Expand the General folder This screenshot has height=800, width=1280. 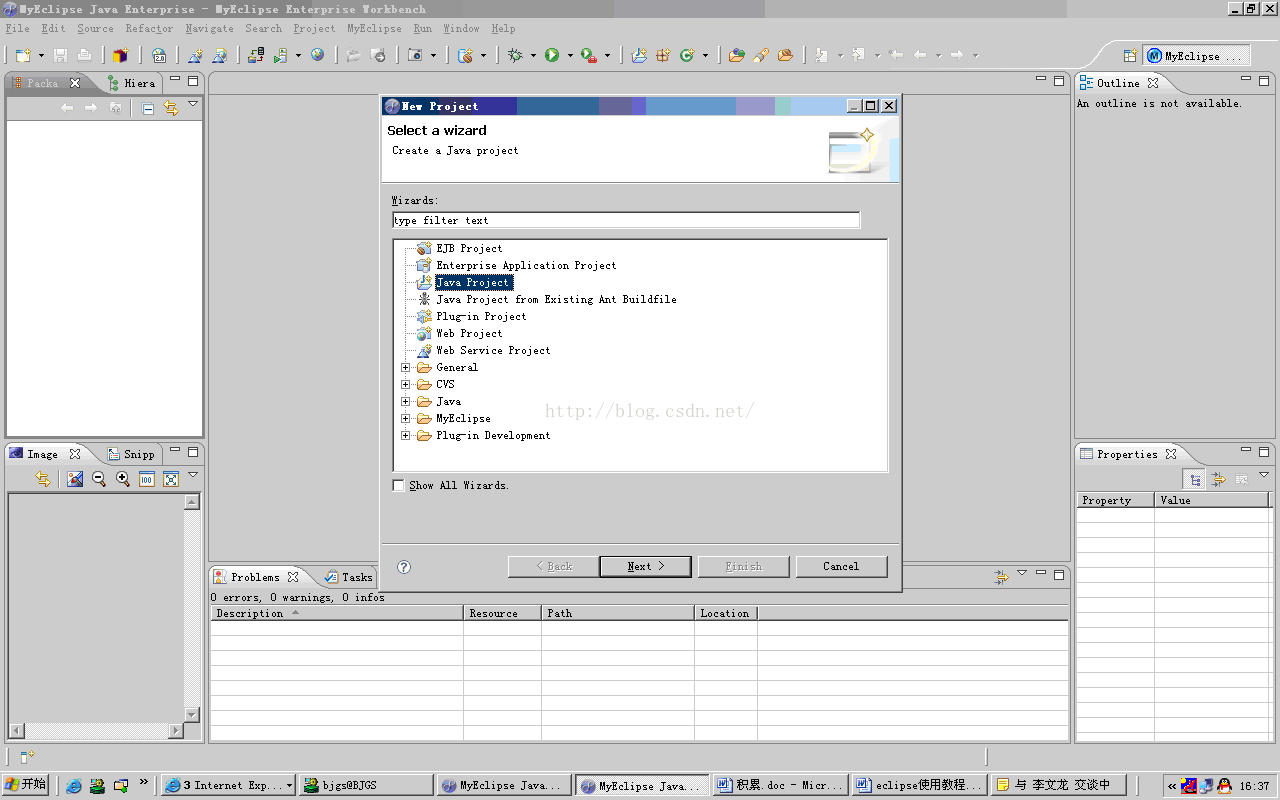click(x=406, y=367)
